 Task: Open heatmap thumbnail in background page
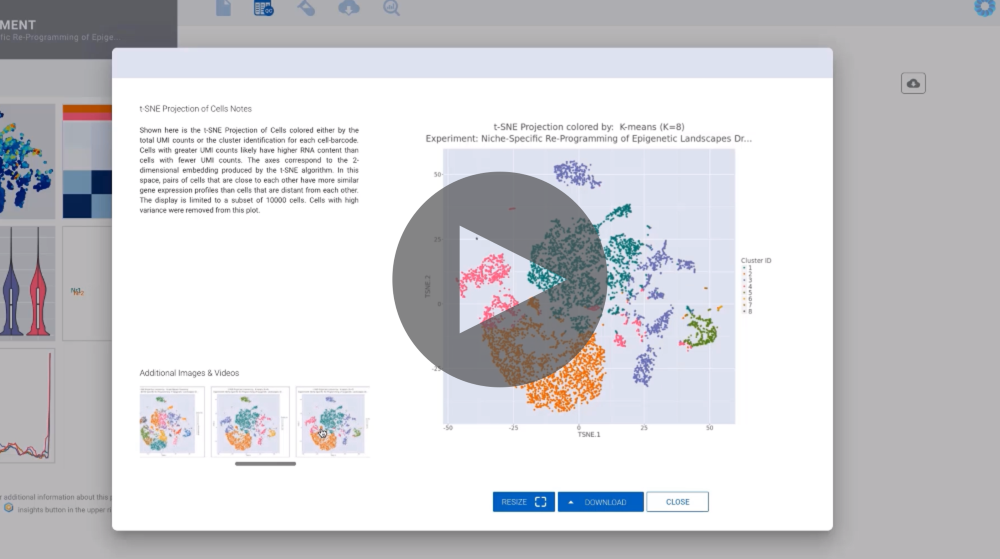tap(87, 162)
